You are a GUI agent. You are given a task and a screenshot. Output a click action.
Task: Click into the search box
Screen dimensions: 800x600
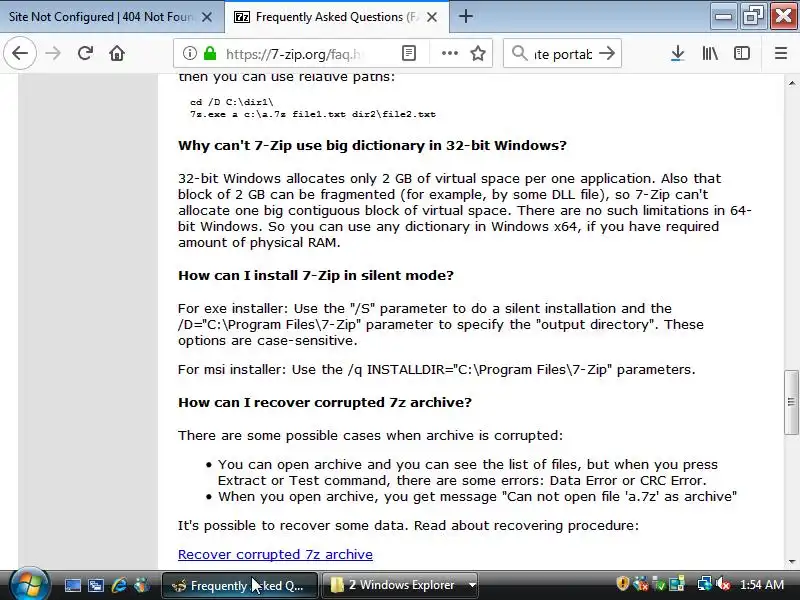[563, 54]
